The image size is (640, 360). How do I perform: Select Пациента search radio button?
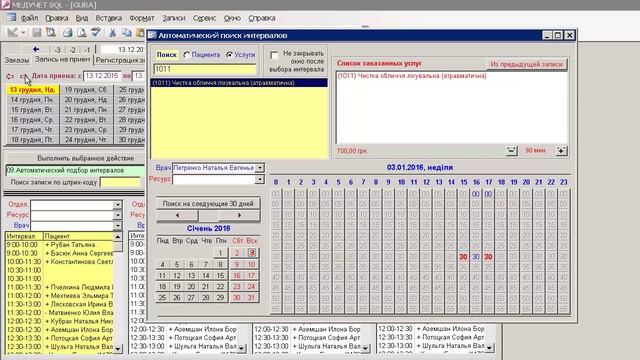(x=187, y=55)
